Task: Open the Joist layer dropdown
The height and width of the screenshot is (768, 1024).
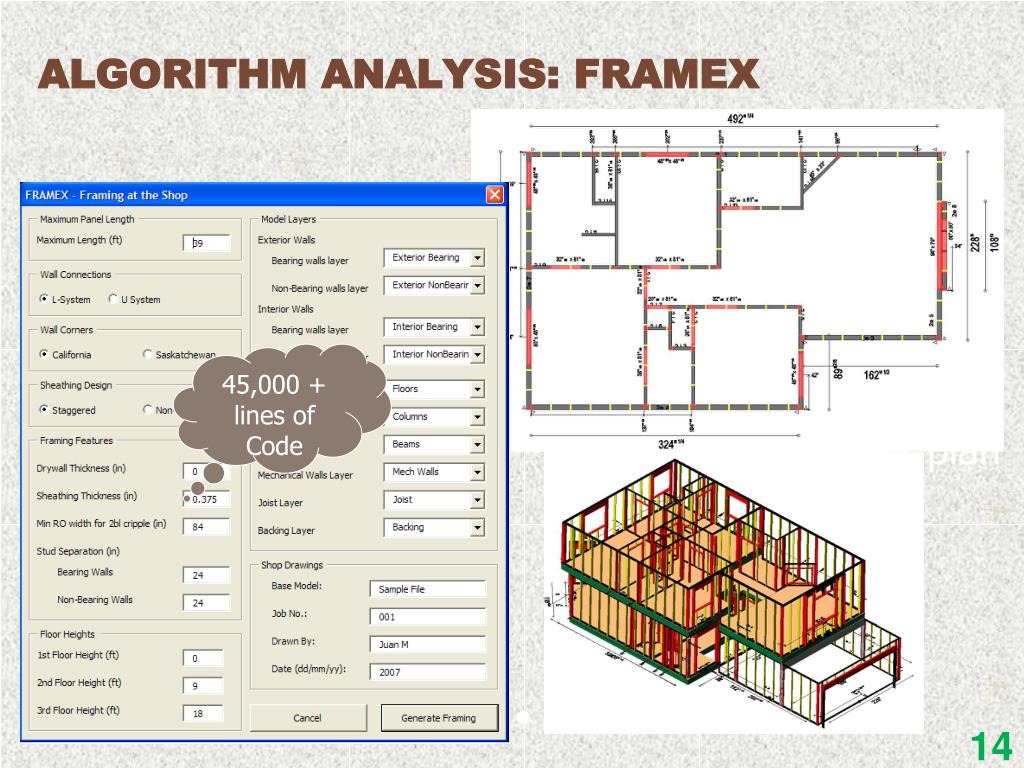Action: click(x=477, y=500)
